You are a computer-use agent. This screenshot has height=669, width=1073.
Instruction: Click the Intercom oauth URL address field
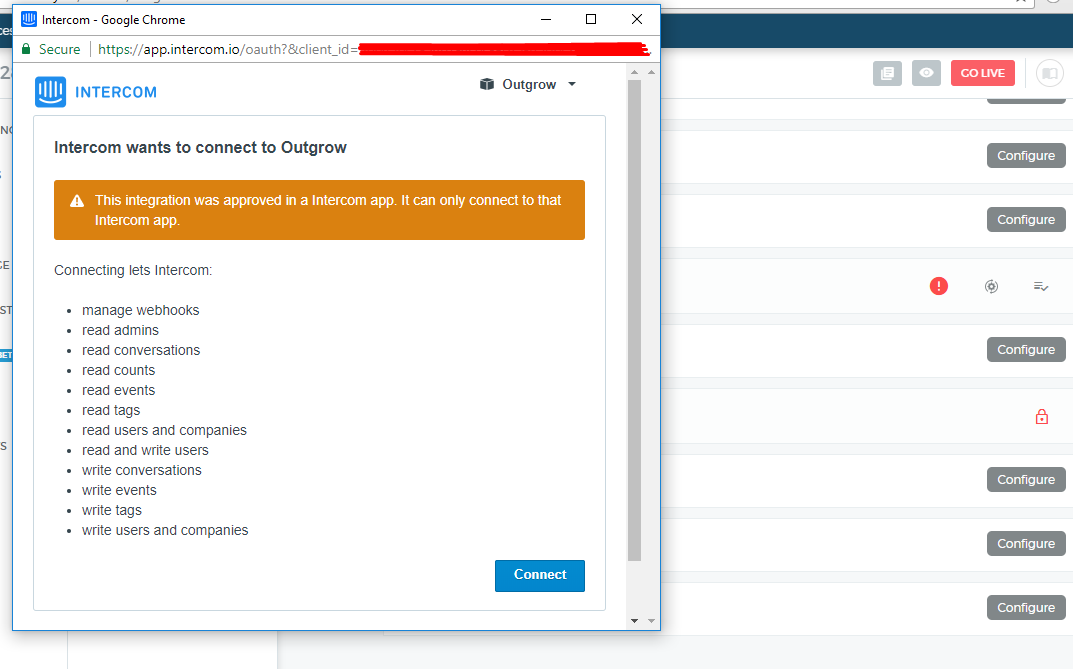pos(373,49)
